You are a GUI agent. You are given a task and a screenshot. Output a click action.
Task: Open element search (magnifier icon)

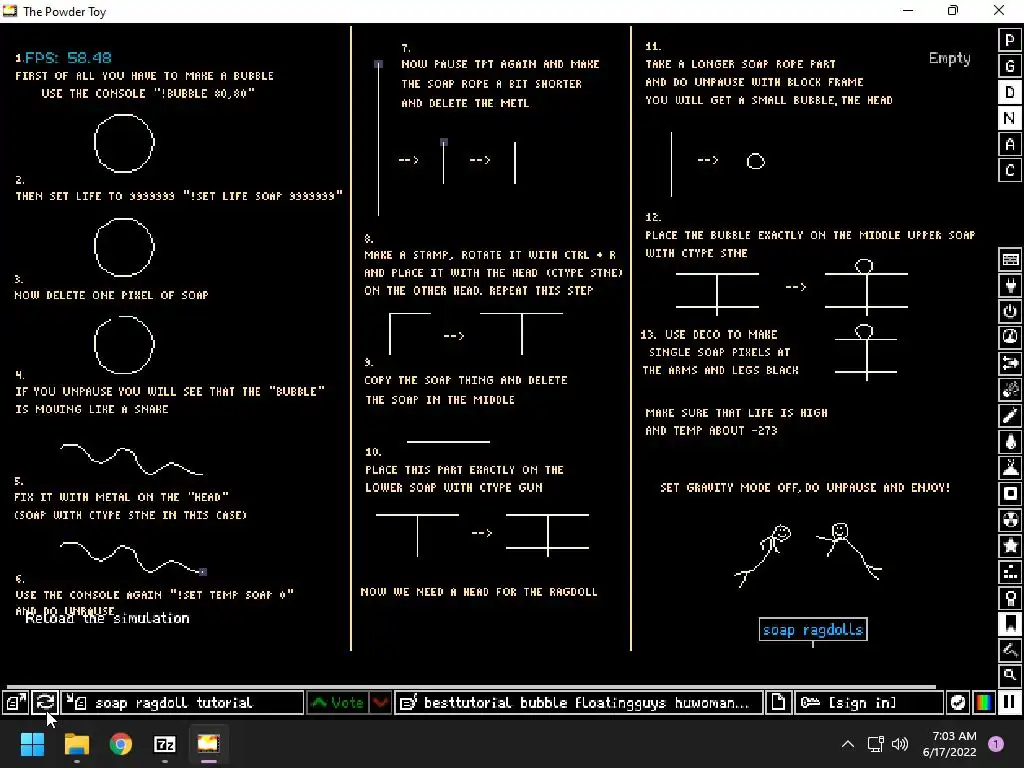[x=1010, y=675]
